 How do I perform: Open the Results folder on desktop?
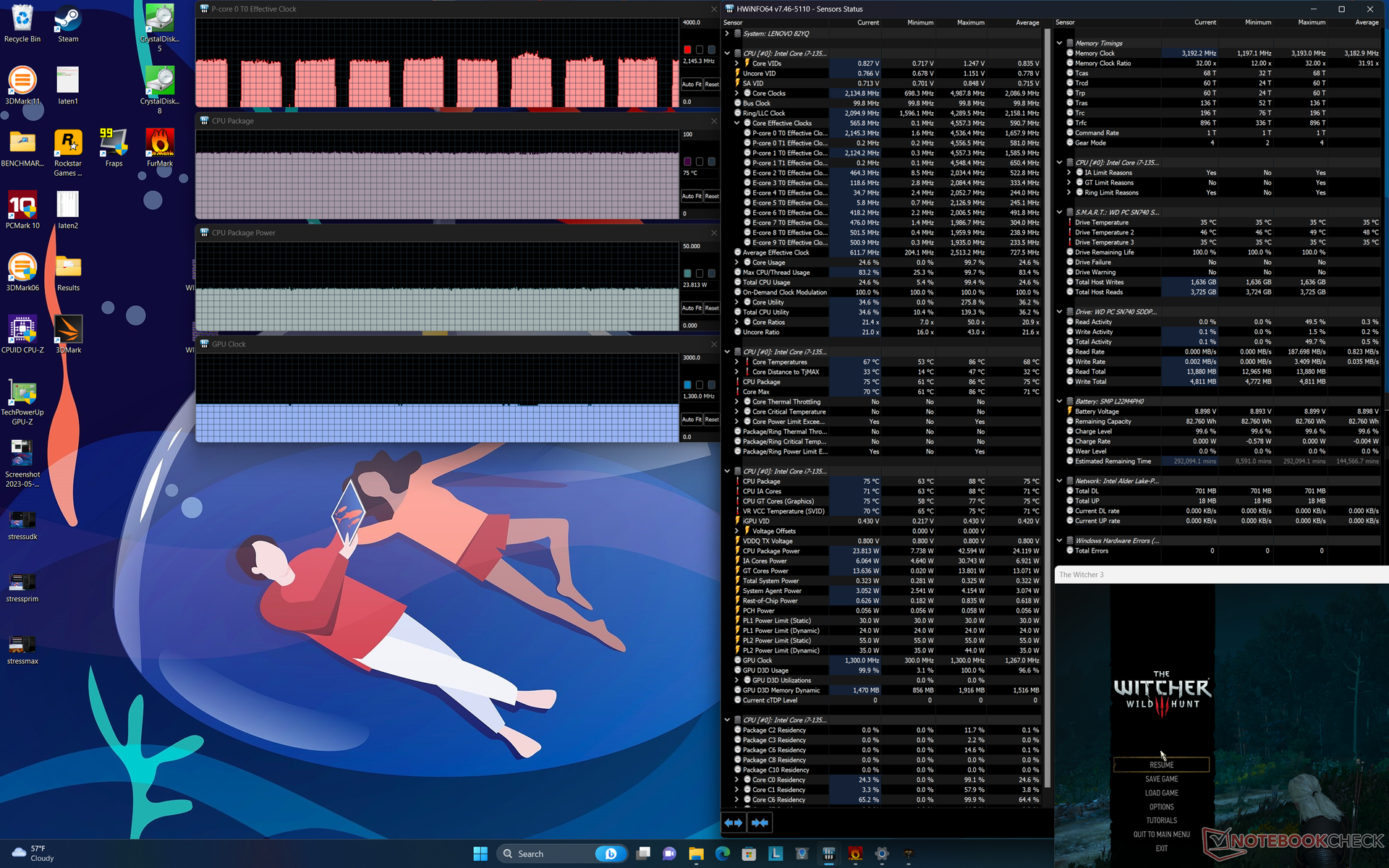(68, 273)
